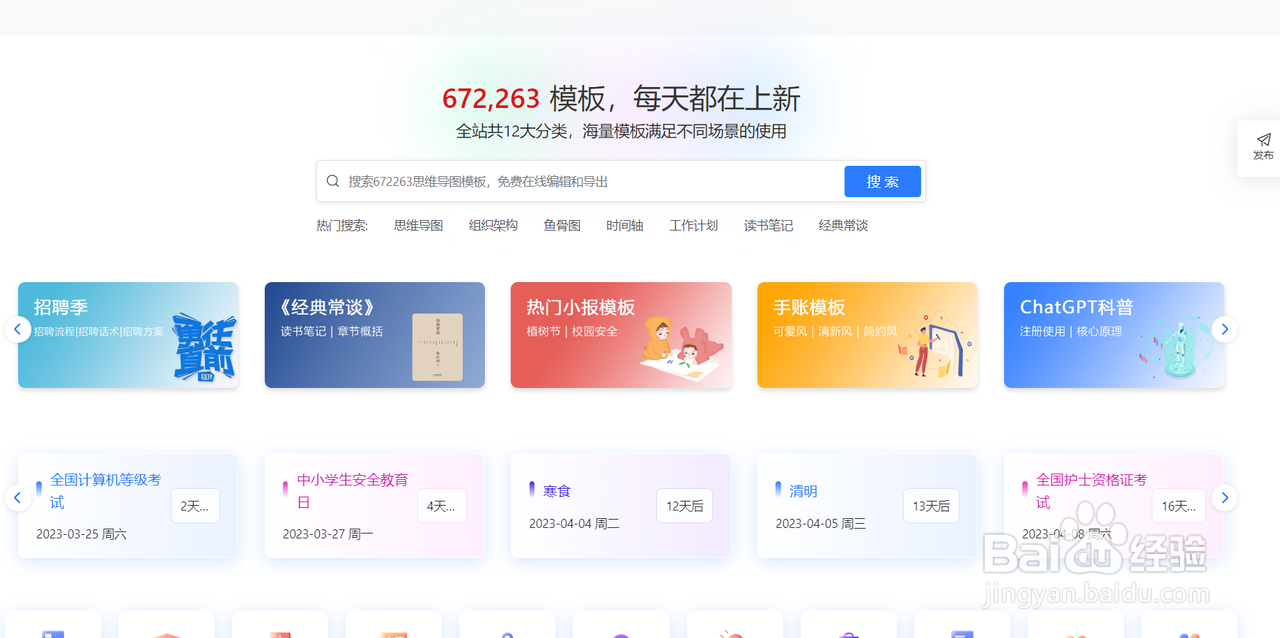Image resolution: width=1280 pixels, height=638 pixels.
Task: Show next banner cards after ChatGPT科普
Action: tap(1224, 329)
